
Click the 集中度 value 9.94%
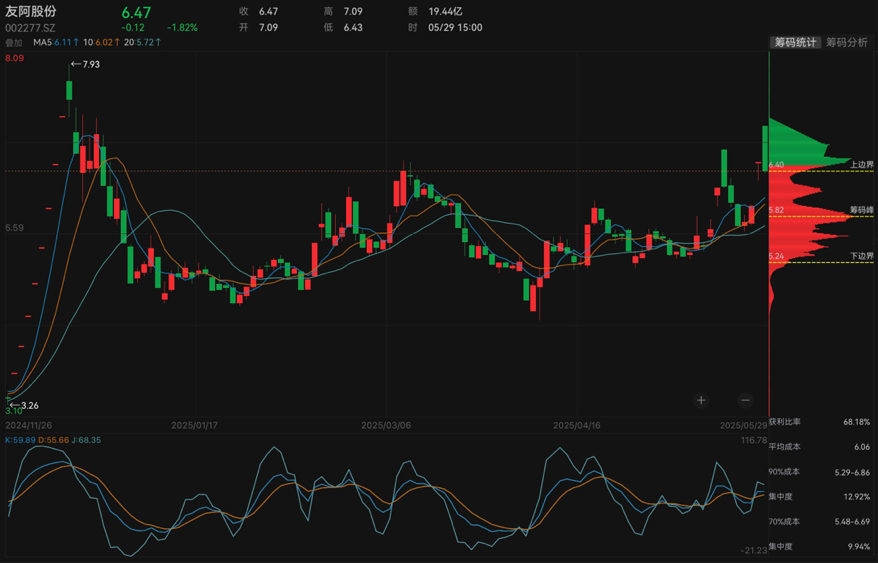(859, 546)
